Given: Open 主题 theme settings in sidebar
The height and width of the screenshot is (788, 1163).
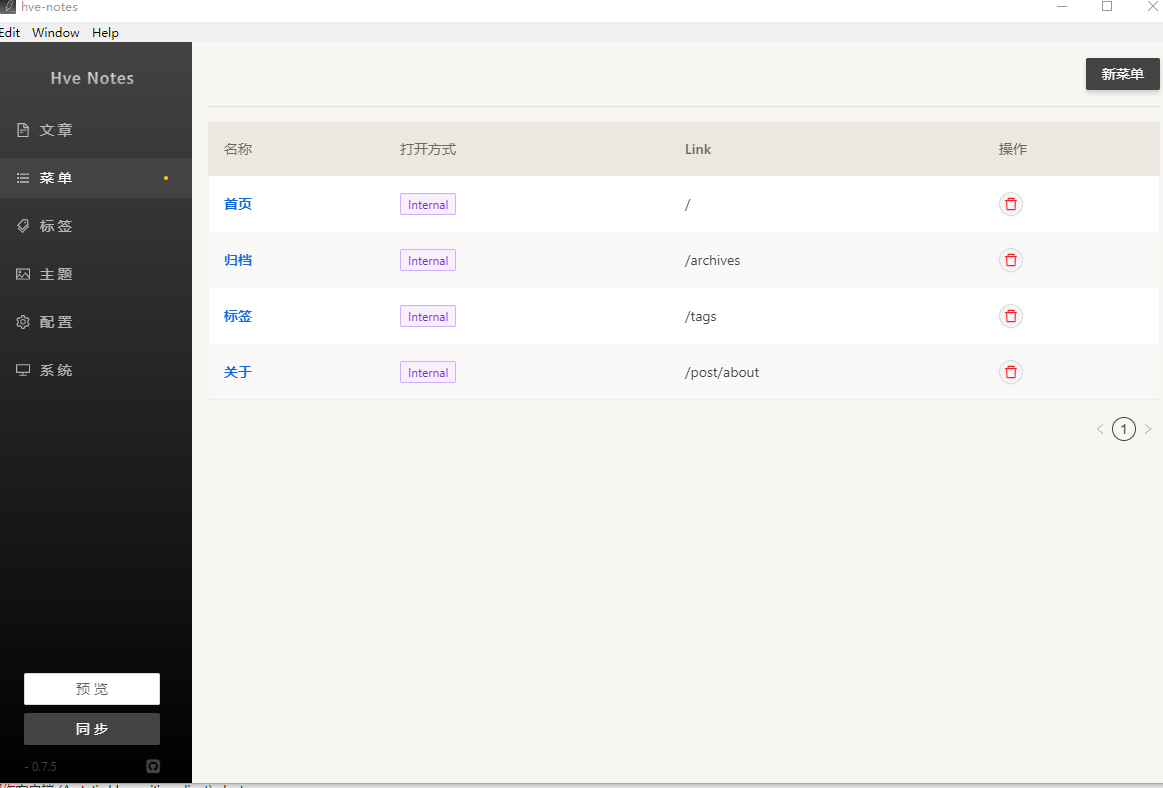Looking at the screenshot, I should [x=56, y=274].
